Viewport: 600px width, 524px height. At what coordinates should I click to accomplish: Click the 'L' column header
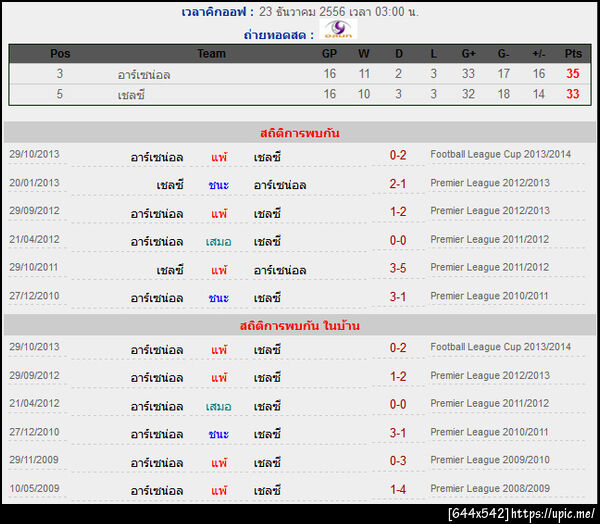click(x=434, y=54)
